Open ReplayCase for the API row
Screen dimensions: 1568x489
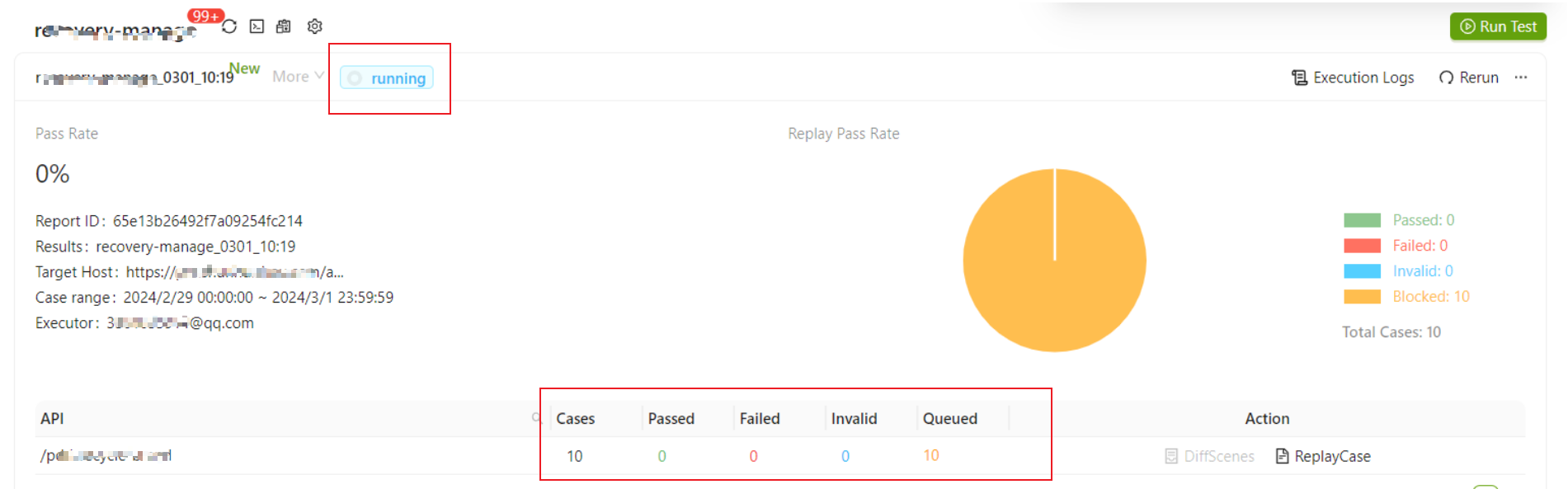coord(1323,456)
